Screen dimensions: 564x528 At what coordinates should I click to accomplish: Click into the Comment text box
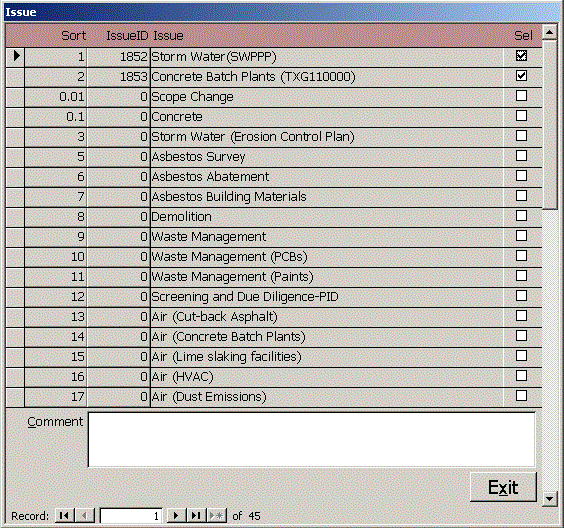pos(311,440)
